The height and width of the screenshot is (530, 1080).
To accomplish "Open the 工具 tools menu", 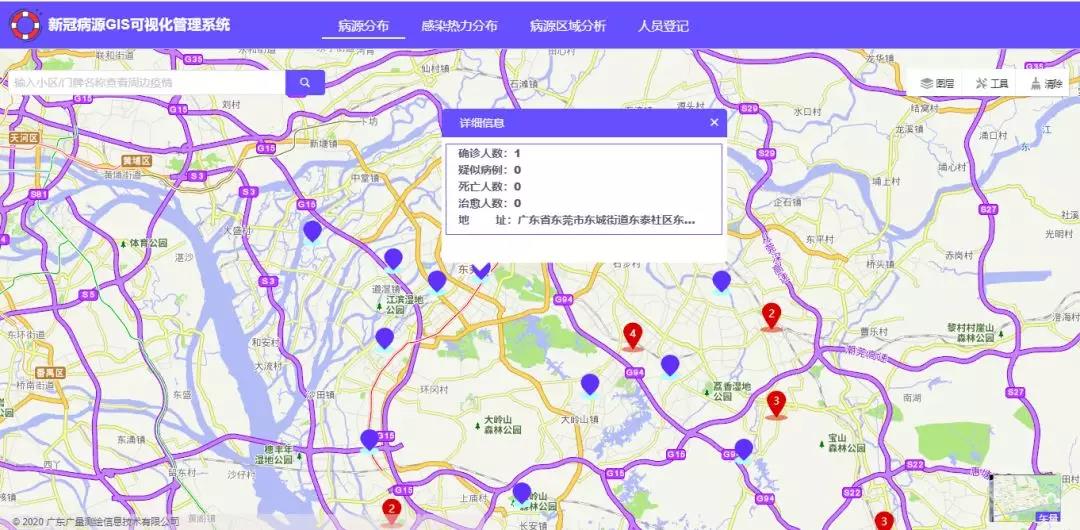I will point(990,84).
